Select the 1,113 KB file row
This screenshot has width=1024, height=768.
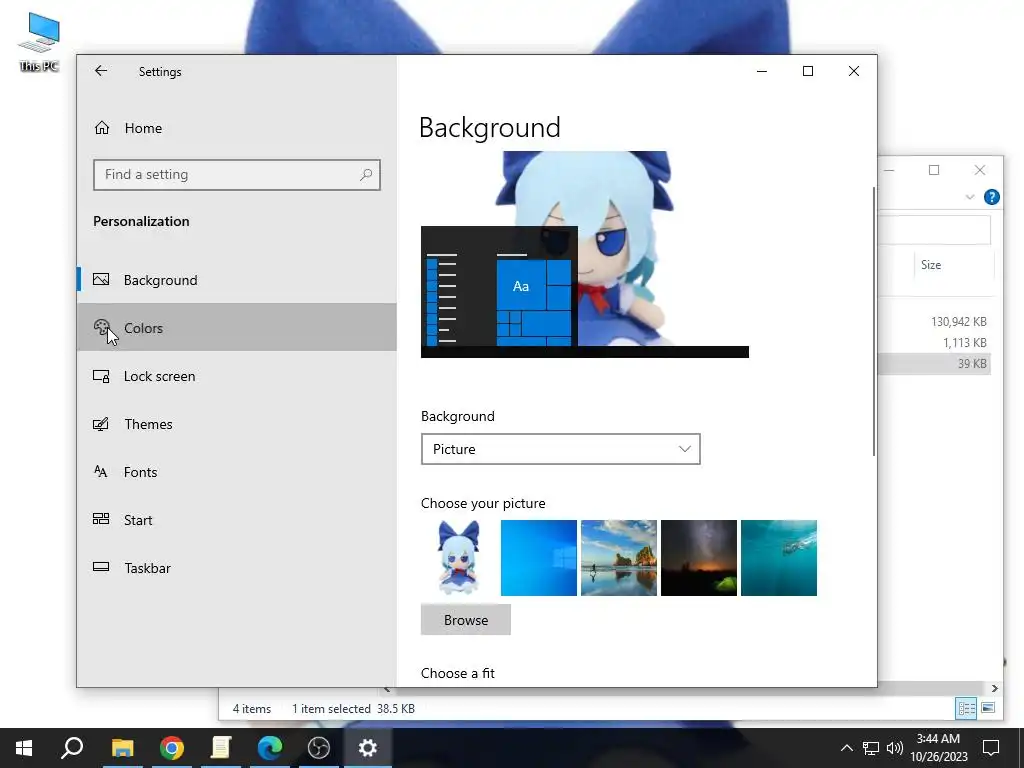coord(935,342)
